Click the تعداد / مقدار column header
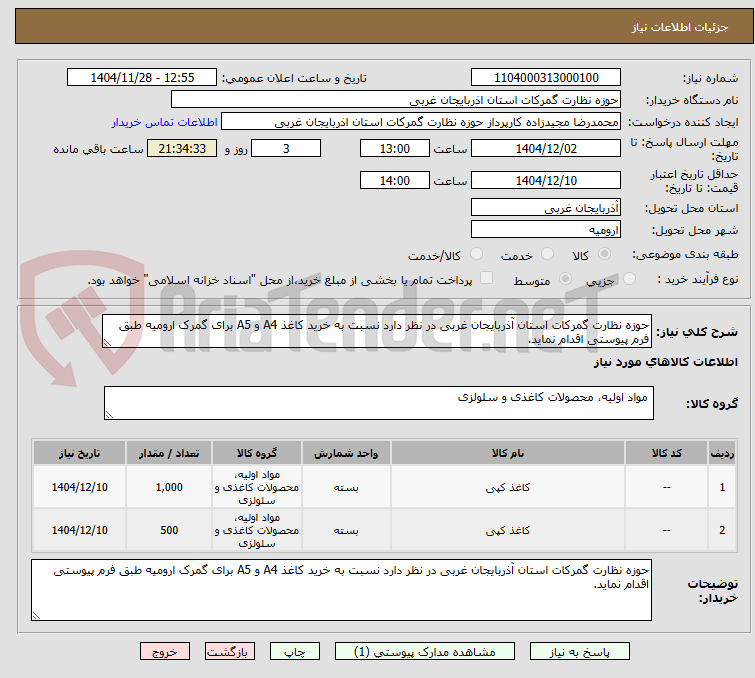This screenshot has height=678, width=755. 169,453
